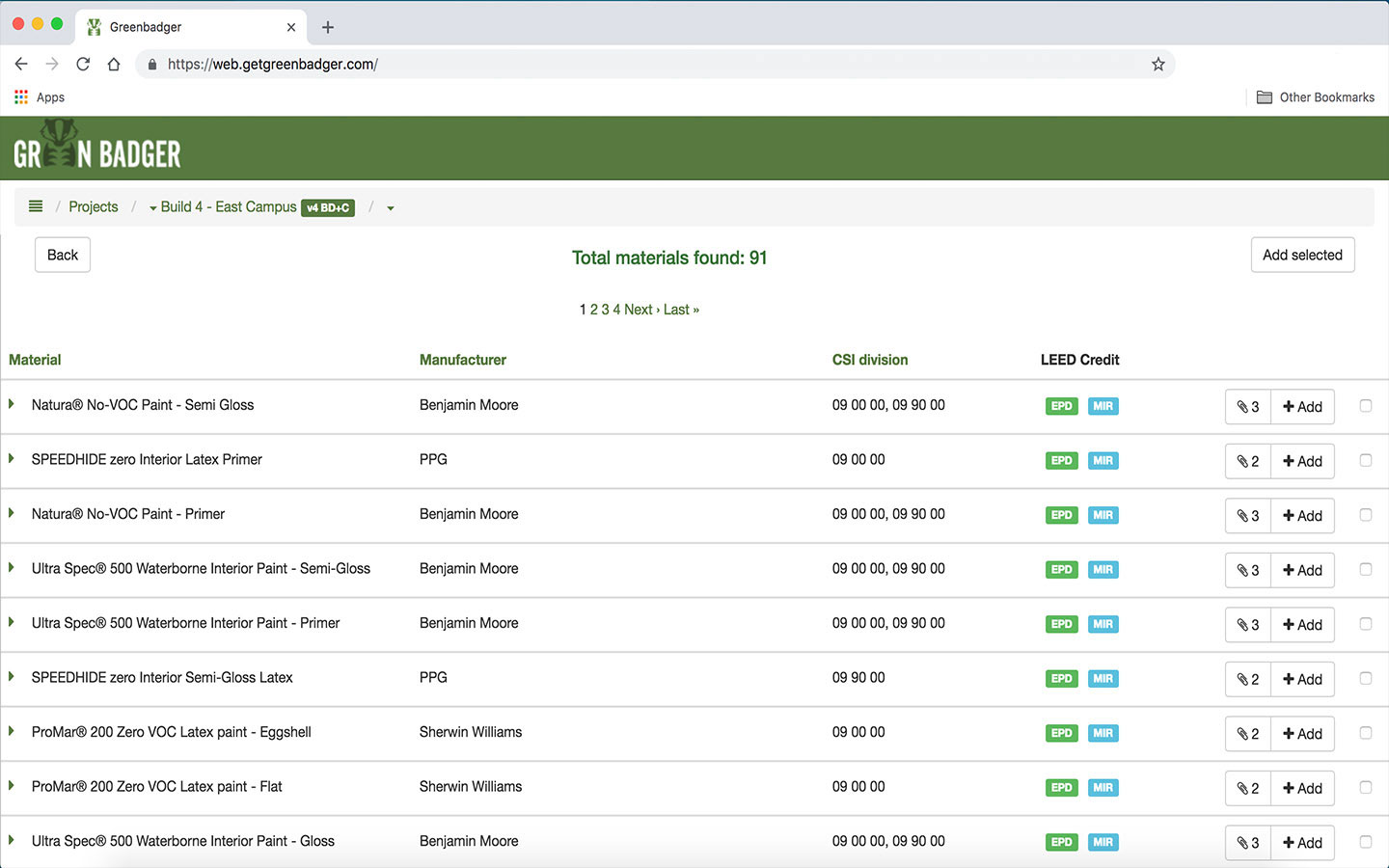Open the hamburger menu in breadcrumb bar
The height and width of the screenshot is (868, 1389).
click(x=36, y=206)
